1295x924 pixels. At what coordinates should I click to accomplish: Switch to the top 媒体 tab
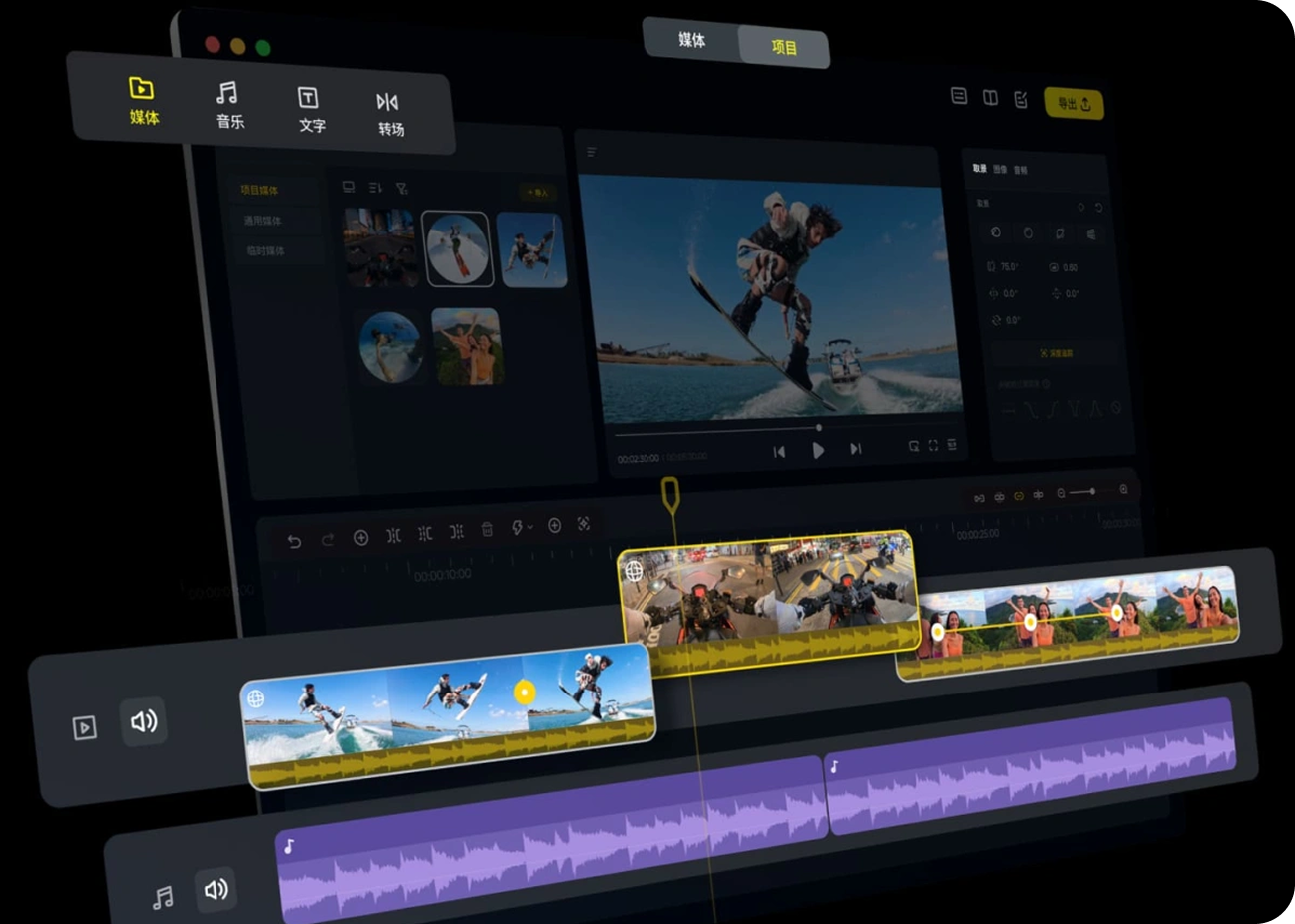(691, 40)
